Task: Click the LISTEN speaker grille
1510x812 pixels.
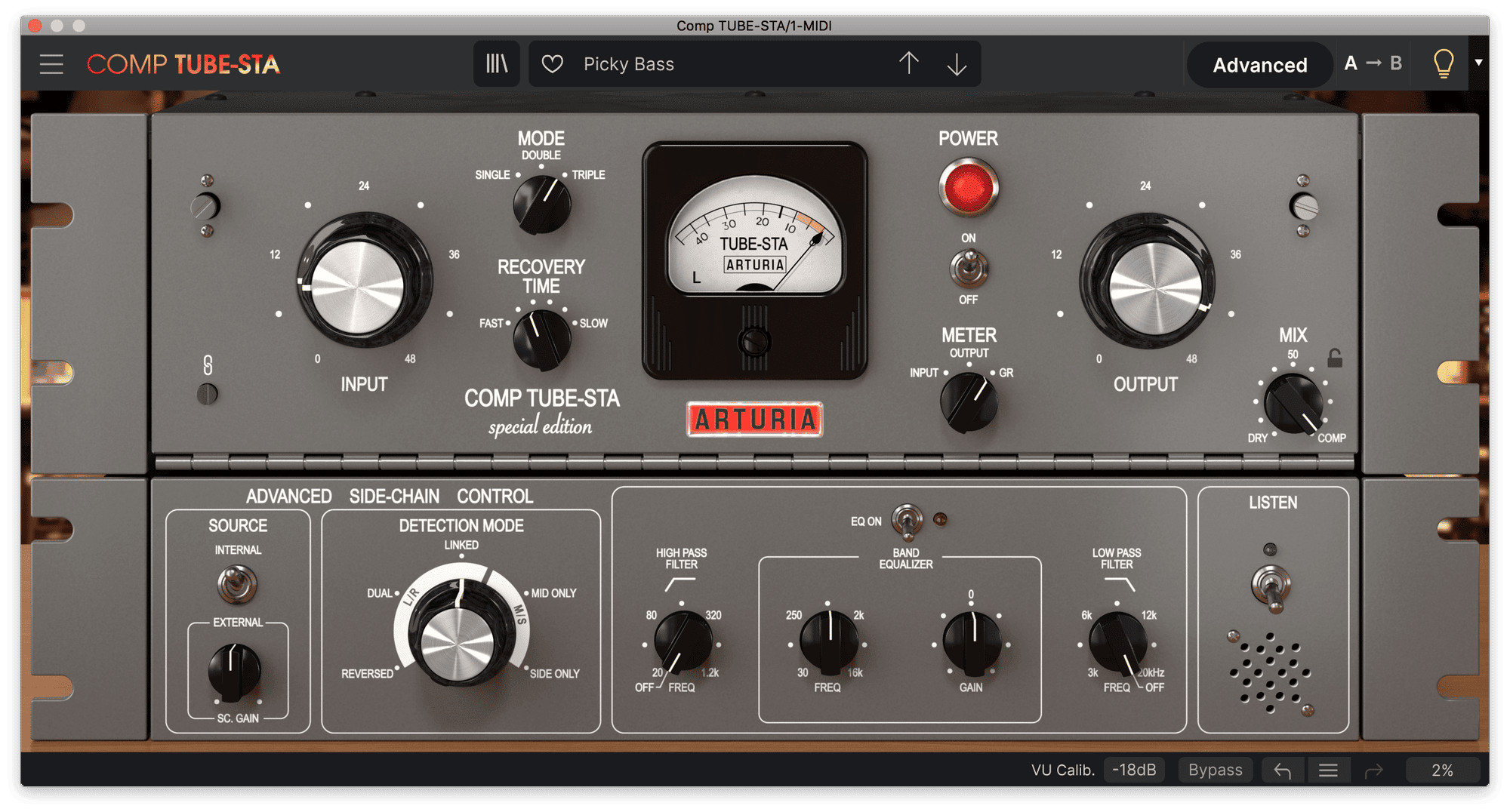Action: [x=1271, y=673]
